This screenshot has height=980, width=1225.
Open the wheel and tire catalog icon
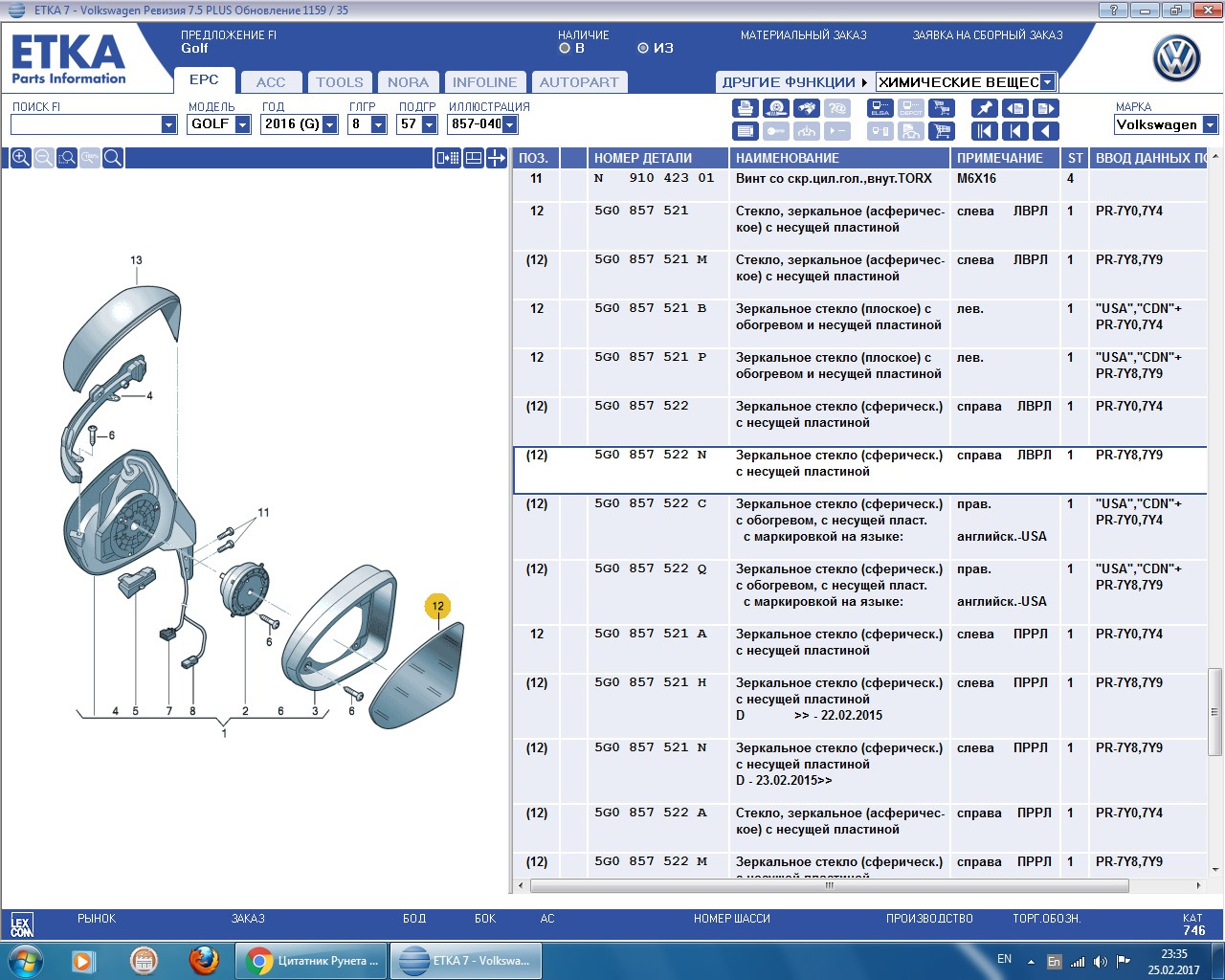pyautogui.click(x=776, y=108)
